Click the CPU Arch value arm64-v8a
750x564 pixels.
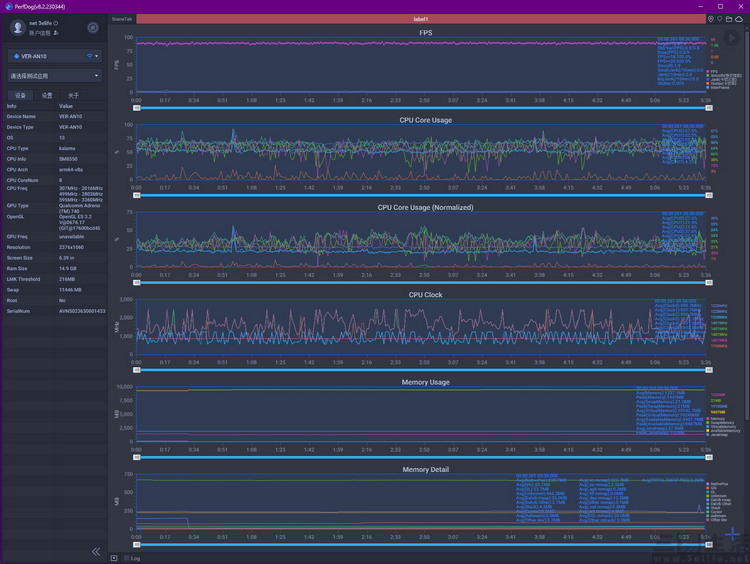tap(70, 169)
